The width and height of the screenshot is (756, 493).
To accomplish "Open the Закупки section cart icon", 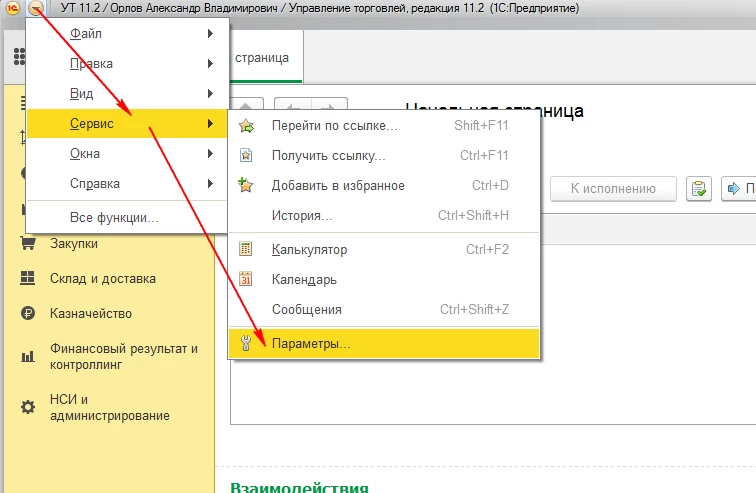I will click(x=28, y=243).
